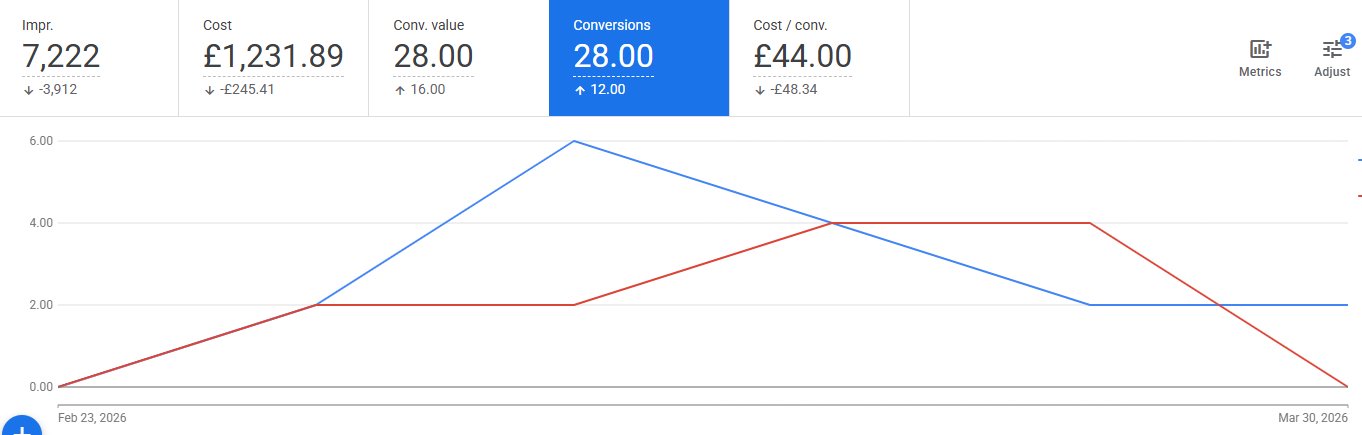Select the Conv. value metric card
This screenshot has height=435, width=1362.
coord(458,58)
